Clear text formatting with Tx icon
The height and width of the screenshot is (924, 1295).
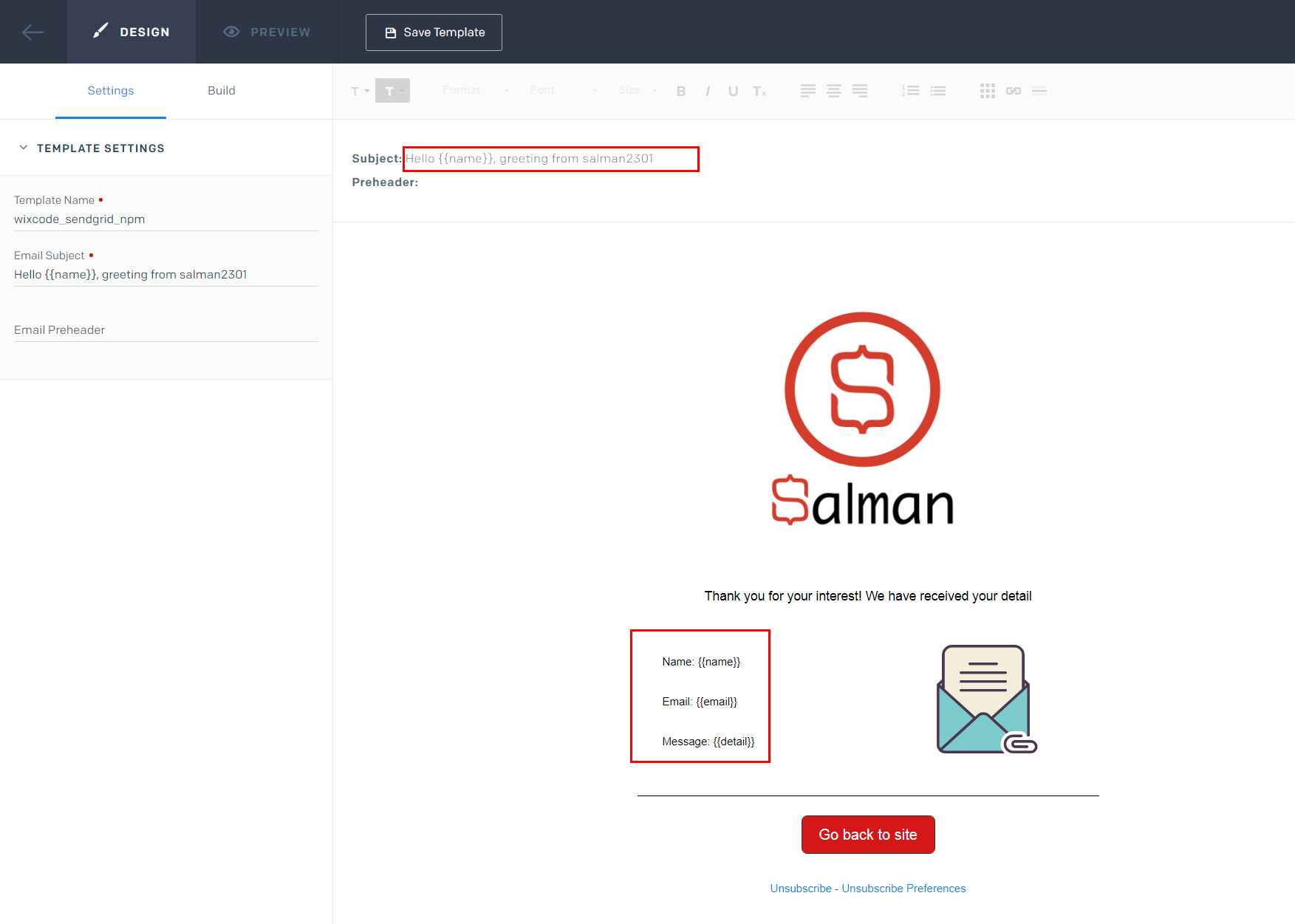pos(759,90)
